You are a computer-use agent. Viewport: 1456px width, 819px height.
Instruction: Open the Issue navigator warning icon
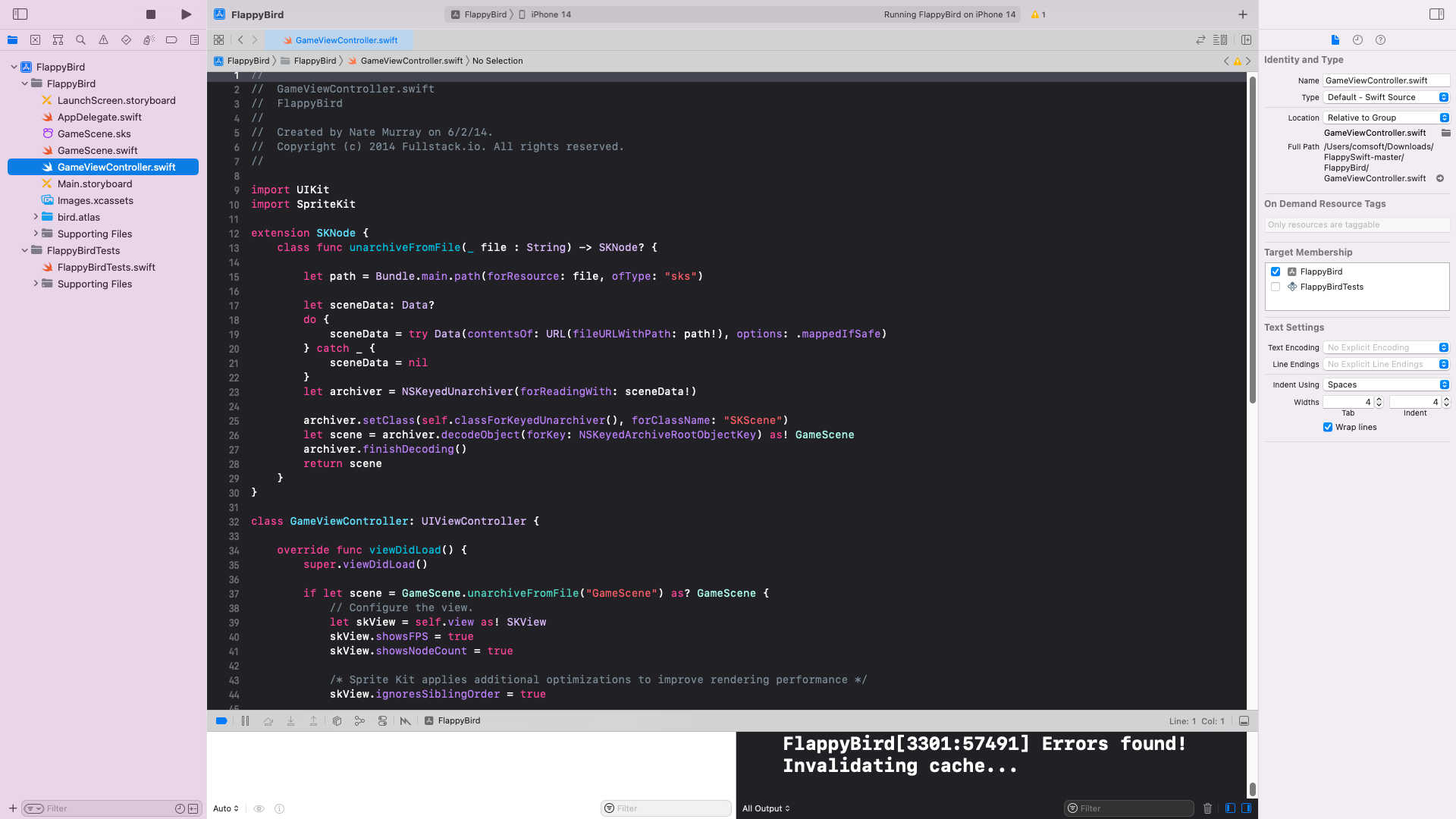[104, 40]
